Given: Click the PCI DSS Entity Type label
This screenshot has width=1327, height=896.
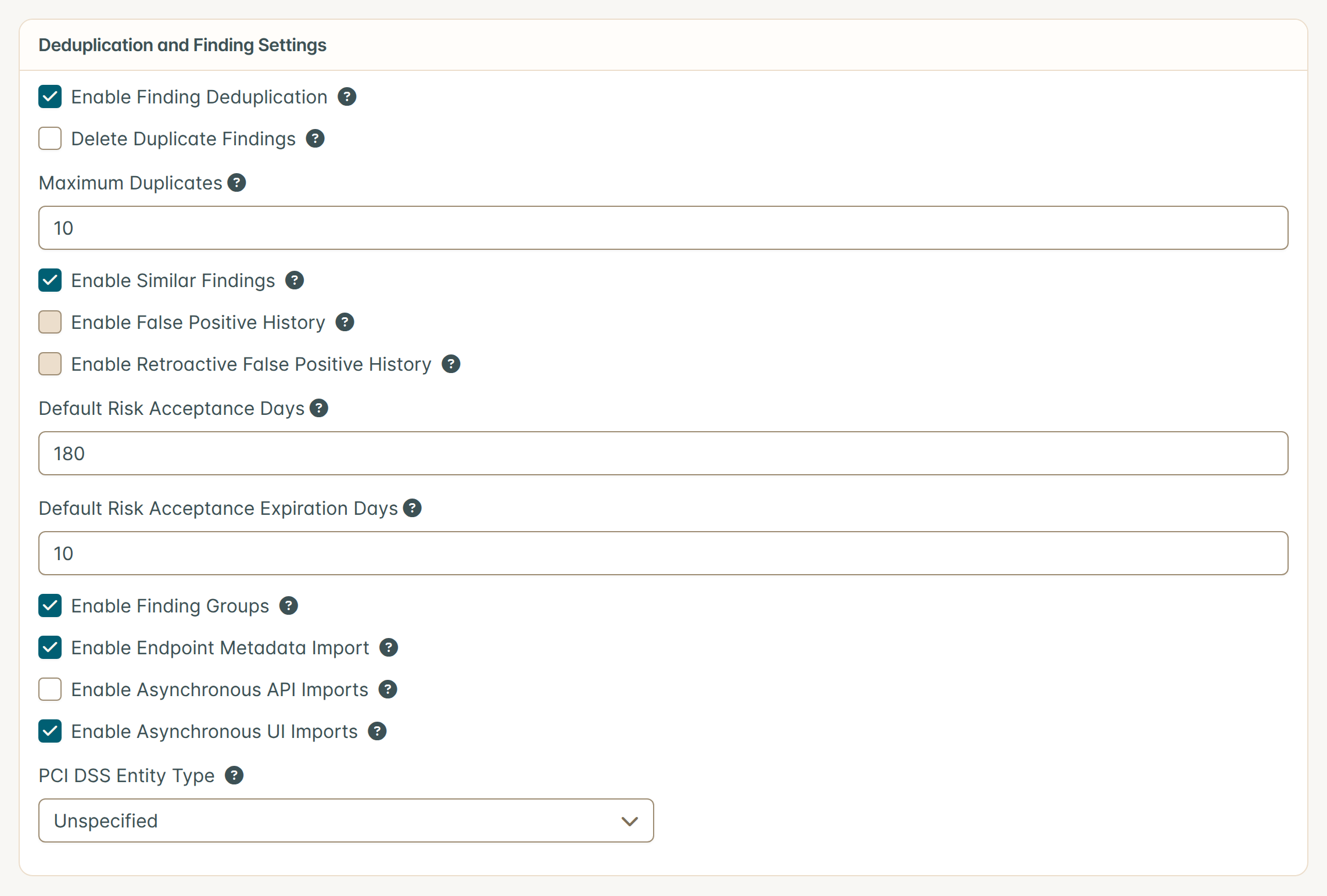Looking at the screenshot, I should pyautogui.click(x=127, y=775).
